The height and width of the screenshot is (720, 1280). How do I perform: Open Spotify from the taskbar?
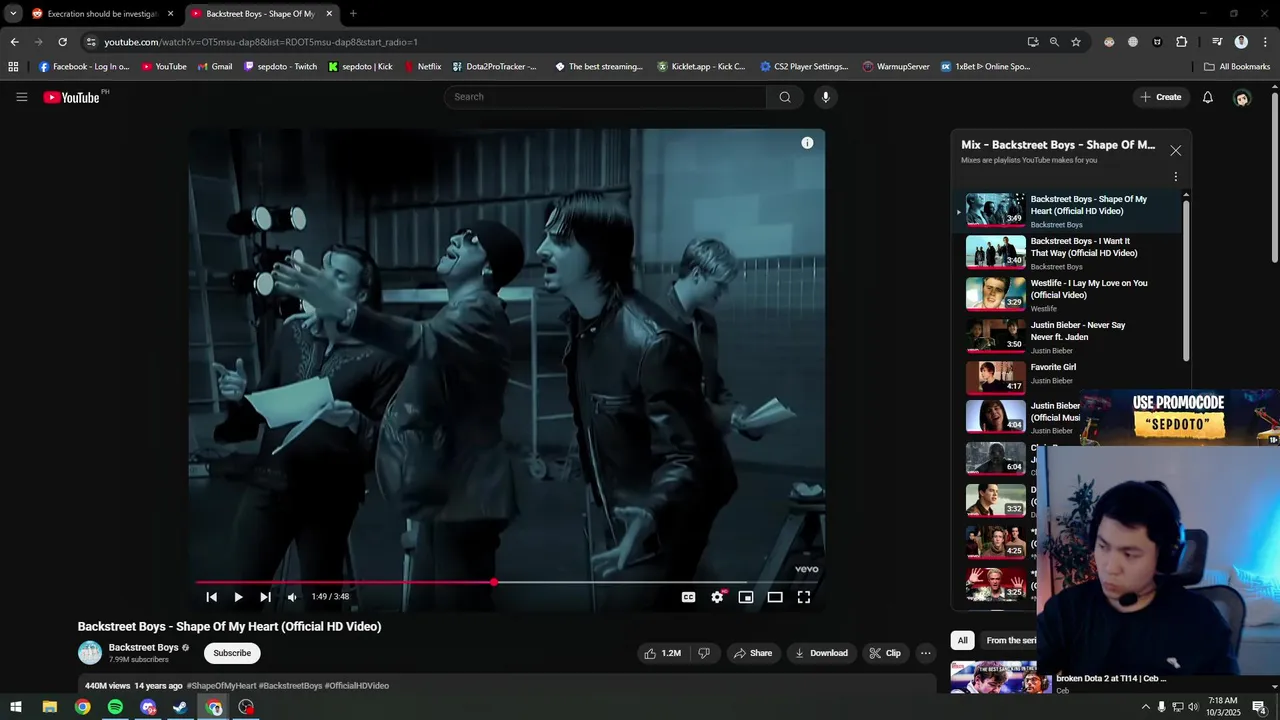pyautogui.click(x=115, y=707)
